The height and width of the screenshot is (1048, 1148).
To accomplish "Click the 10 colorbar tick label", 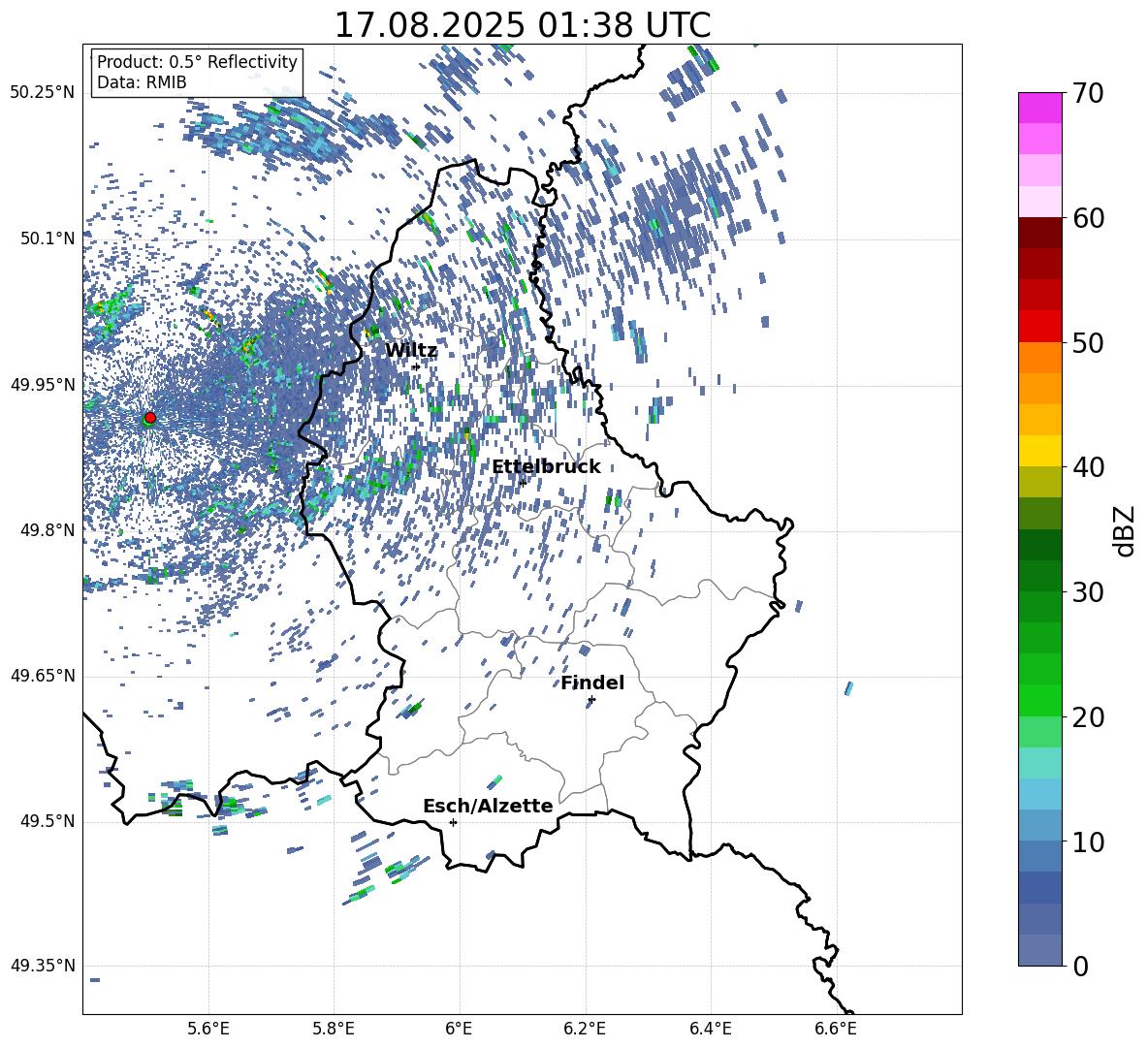I will tap(1088, 842).
